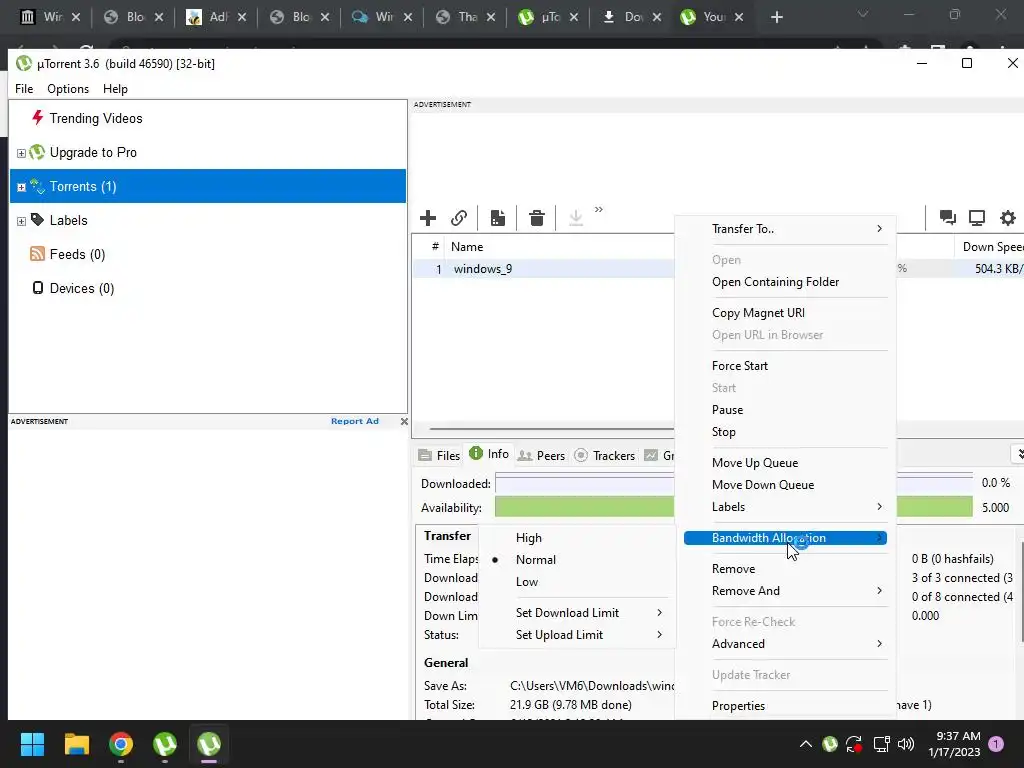Sort by # column header
The width and height of the screenshot is (1024, 768).
click(x=435, y=247)
